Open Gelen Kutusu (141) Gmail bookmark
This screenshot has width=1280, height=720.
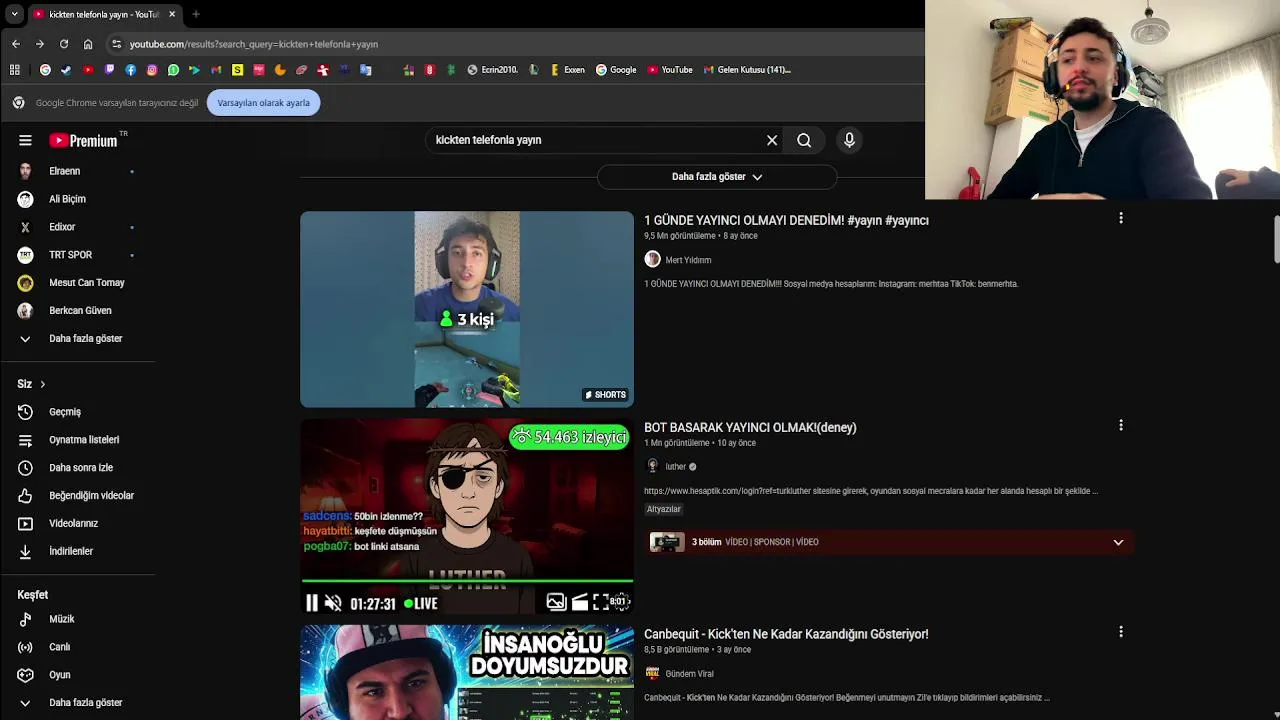tap(747, 70)
